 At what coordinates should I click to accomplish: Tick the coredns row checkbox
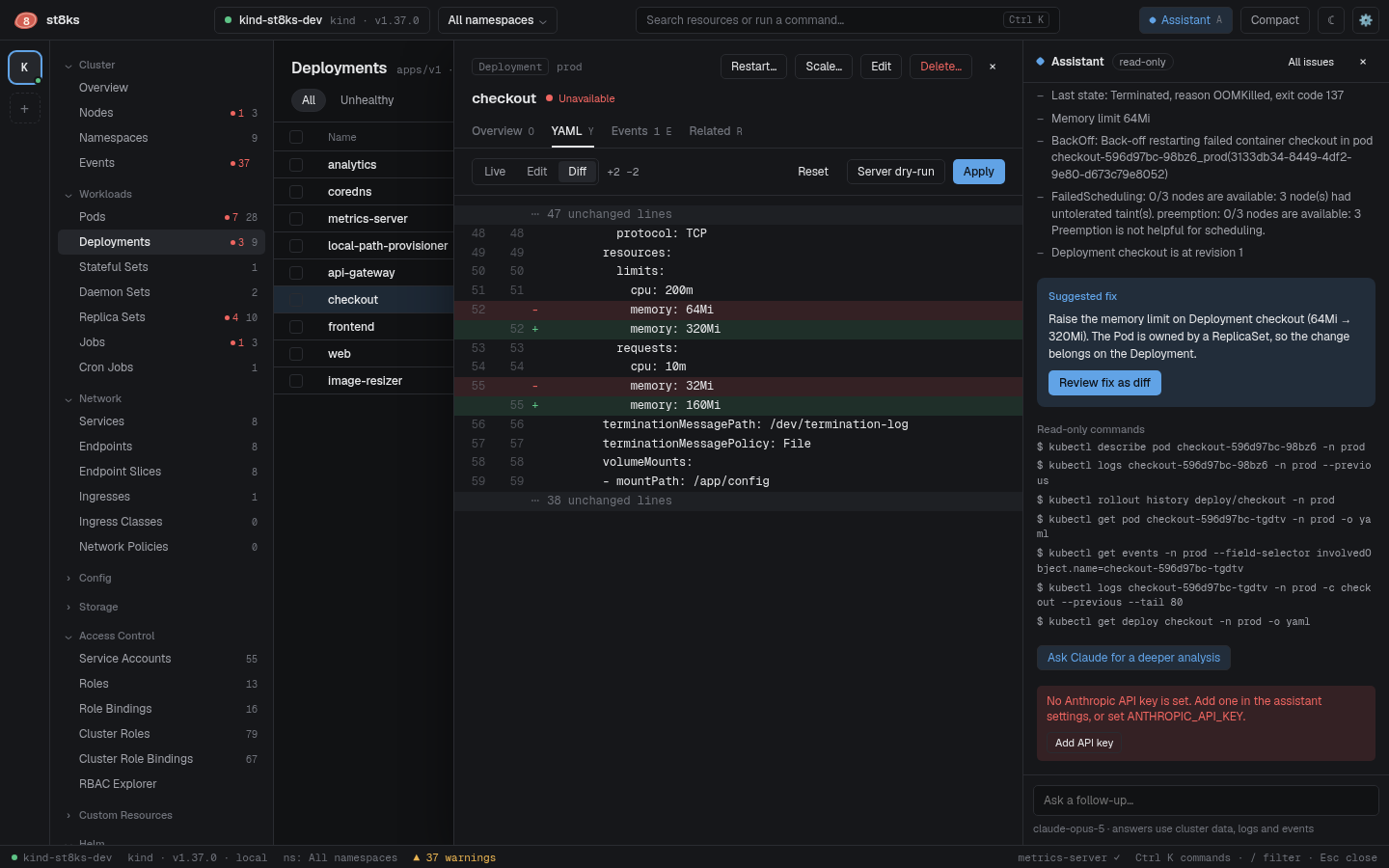tap(296, 192)
